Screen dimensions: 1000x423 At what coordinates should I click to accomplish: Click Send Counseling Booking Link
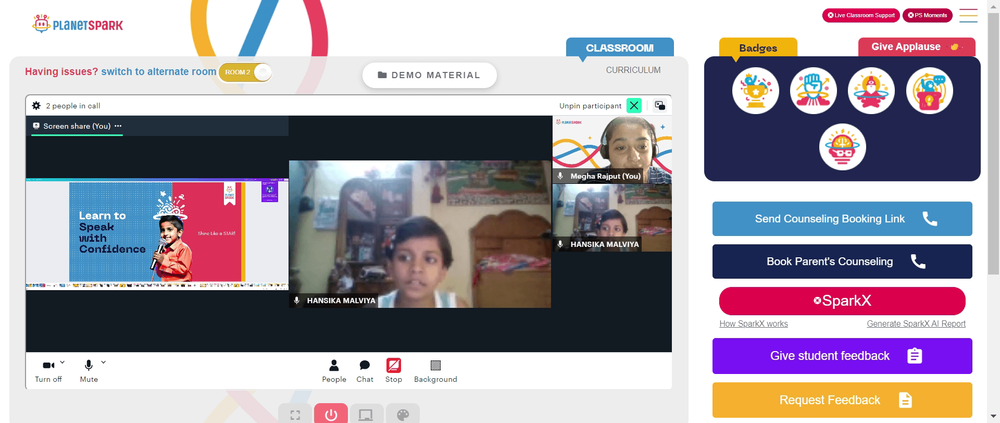coord(842,219)
